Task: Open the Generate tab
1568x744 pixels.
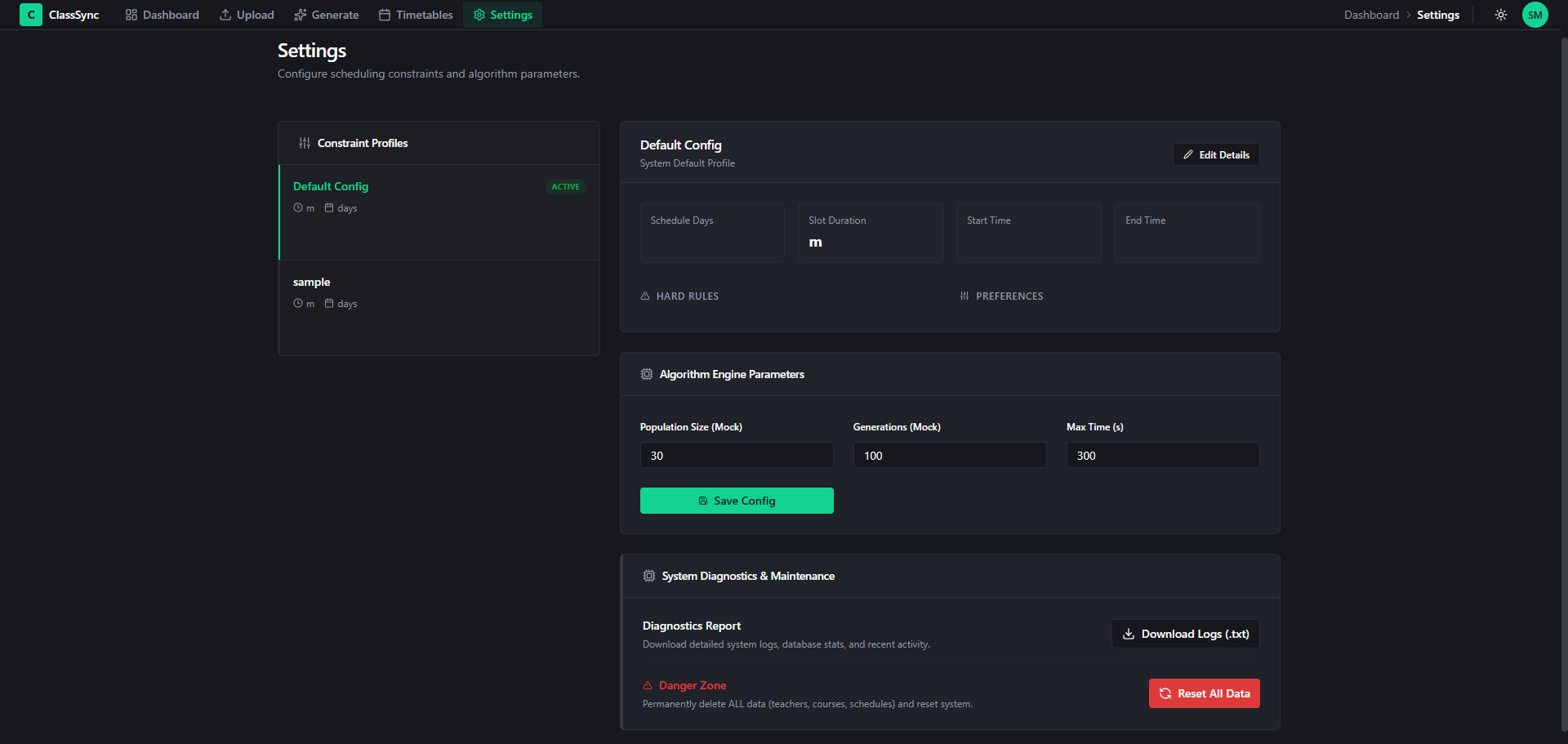Action: coord(327,15)
